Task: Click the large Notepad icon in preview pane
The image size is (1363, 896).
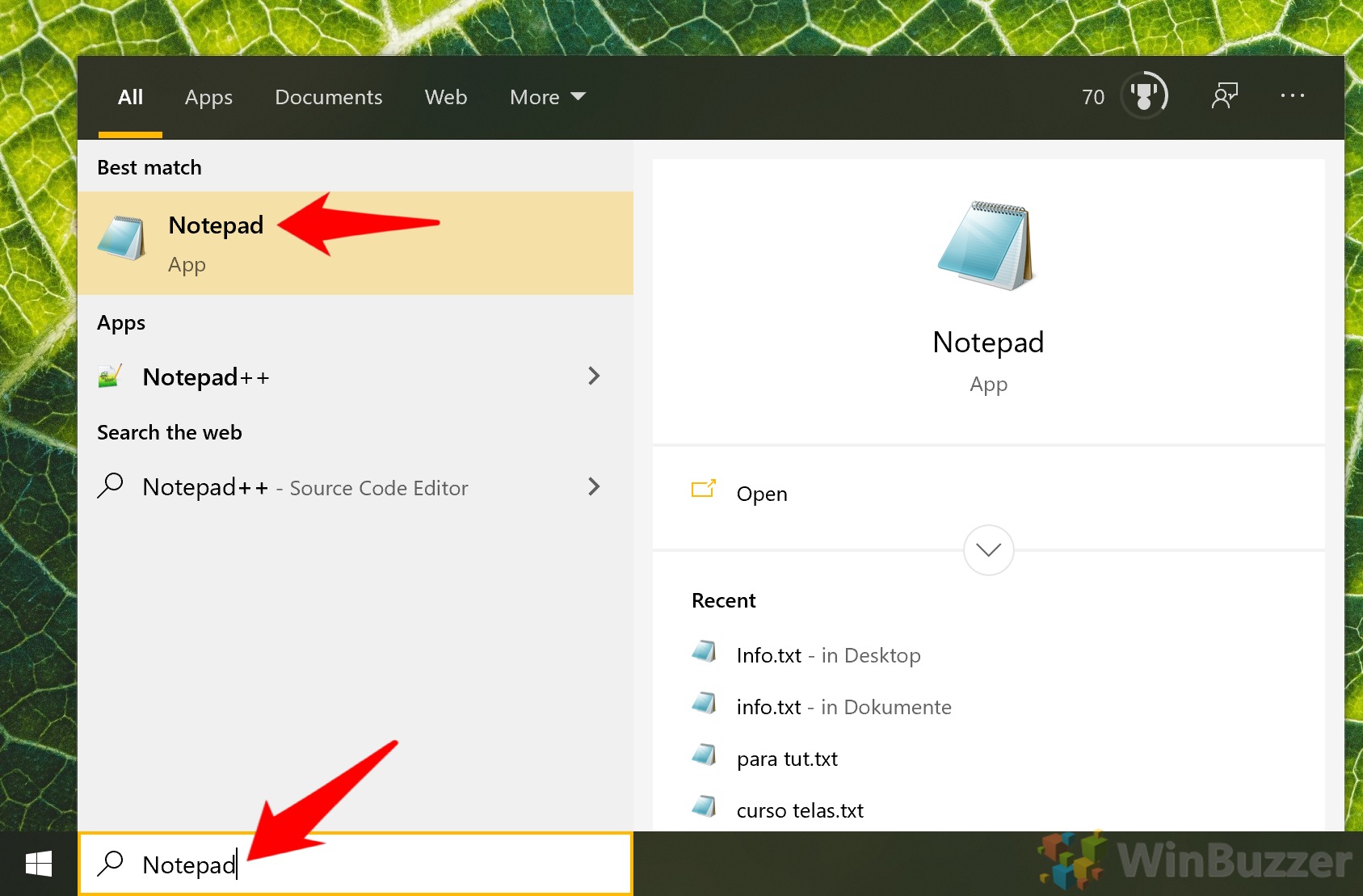Action: 987,246
